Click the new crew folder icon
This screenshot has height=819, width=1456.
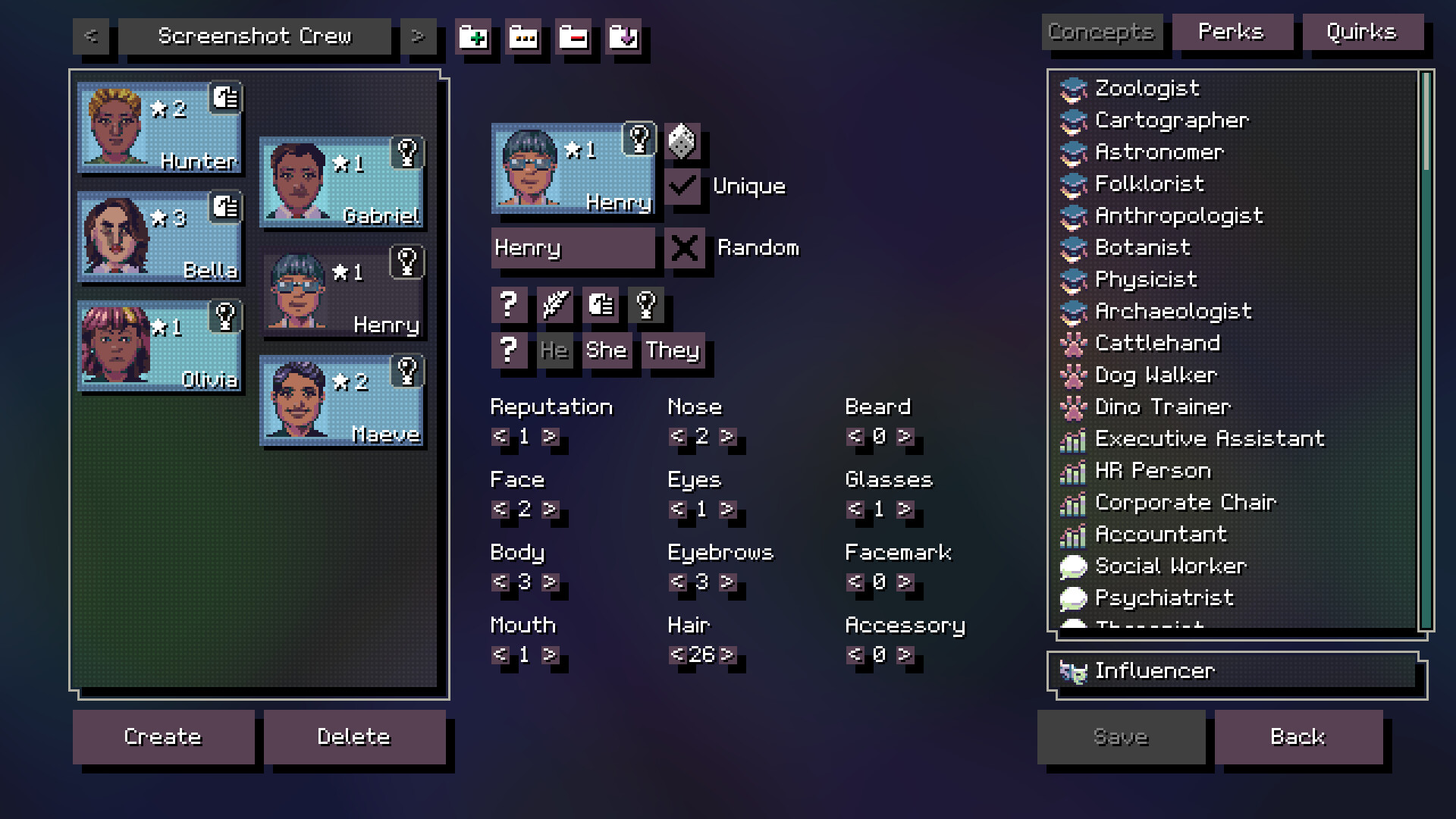[474, 38]
